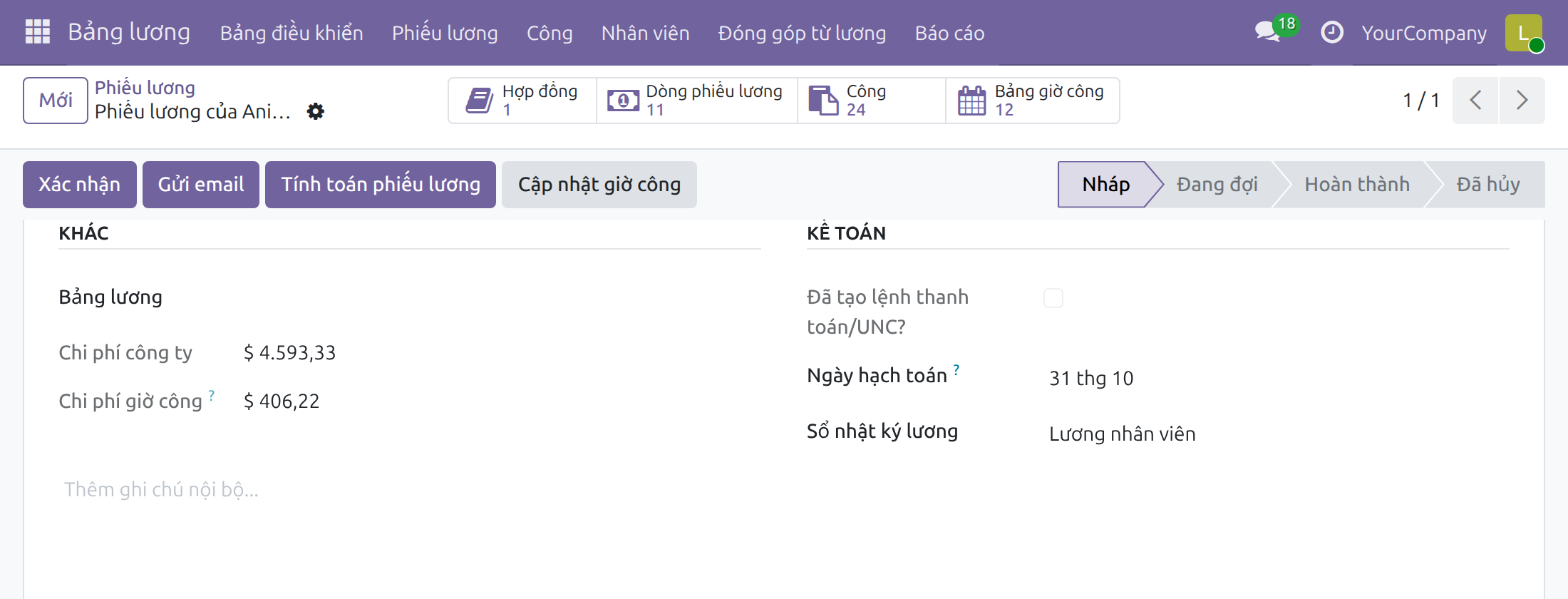Click Tính toán phiếu lương button
This screenshot has height=599, width=1568.
pos(381,185)
